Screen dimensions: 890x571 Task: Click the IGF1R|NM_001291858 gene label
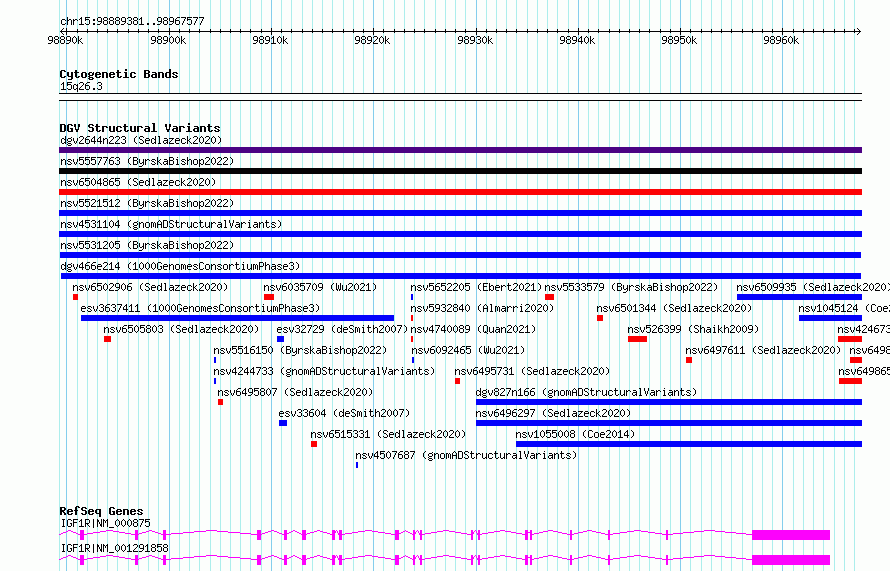pyautogui.click(x=114, y=548)
